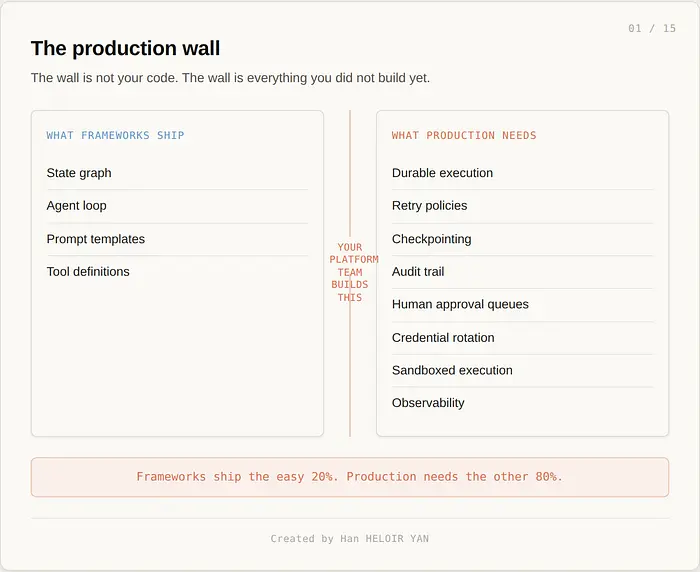Screen dimensions: 700x572
Task: Click the 'Sandboxed execution' item
Action: (x=522, y=370)
